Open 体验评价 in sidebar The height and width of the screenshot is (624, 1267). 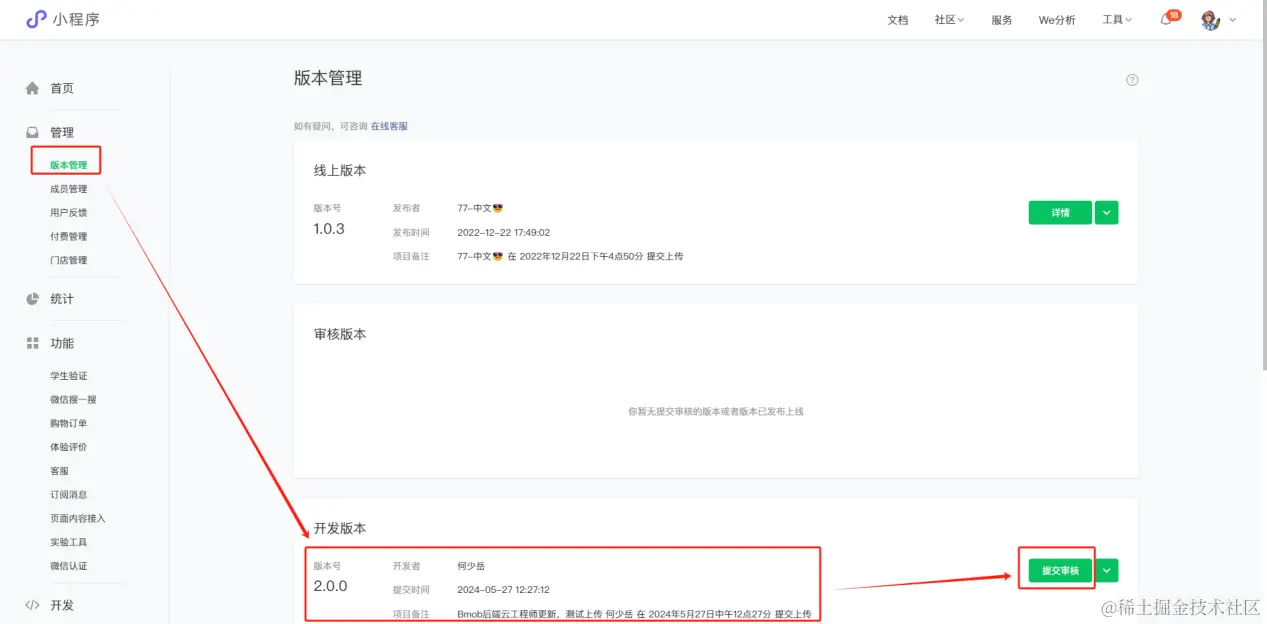[x=68, y=447]
